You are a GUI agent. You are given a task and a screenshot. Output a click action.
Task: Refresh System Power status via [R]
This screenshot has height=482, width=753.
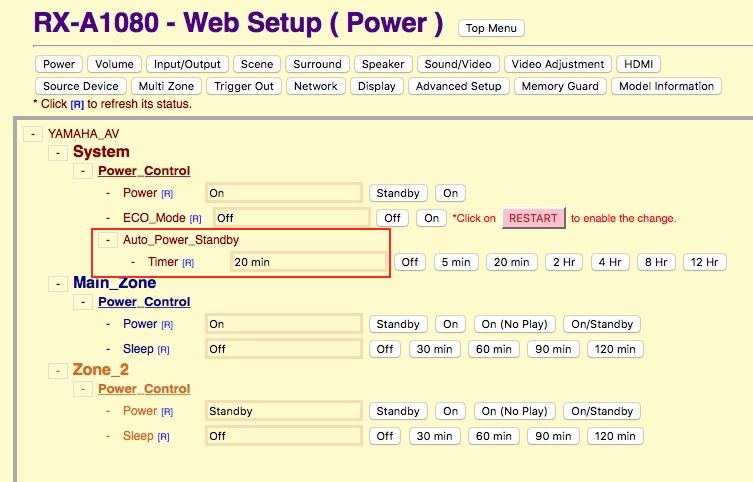pyautogui.click(x=167, y=194)
